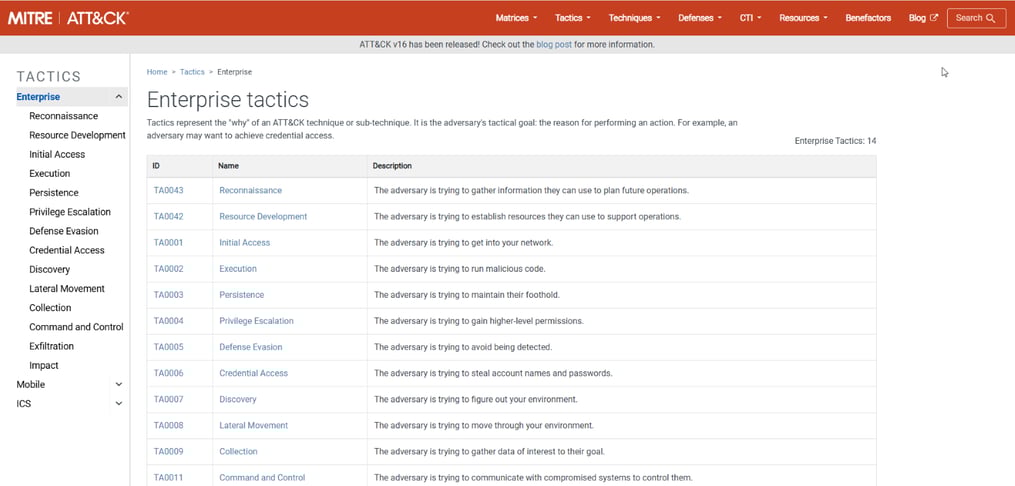Select Resource Development in the sidebar
The height and width of the screenshot is (486, 1015).
pos(77,135)
